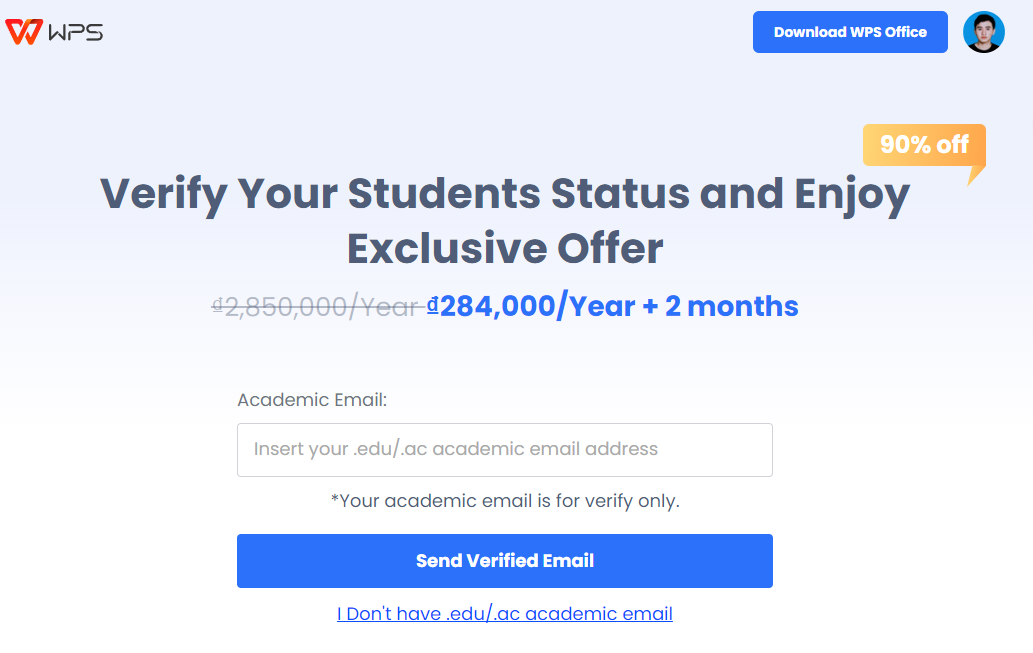This screenshot has width=1033, height=653.
Task: Click the struck-through đ symbol before 2,850,000
Action: click(x=218, y=305)
